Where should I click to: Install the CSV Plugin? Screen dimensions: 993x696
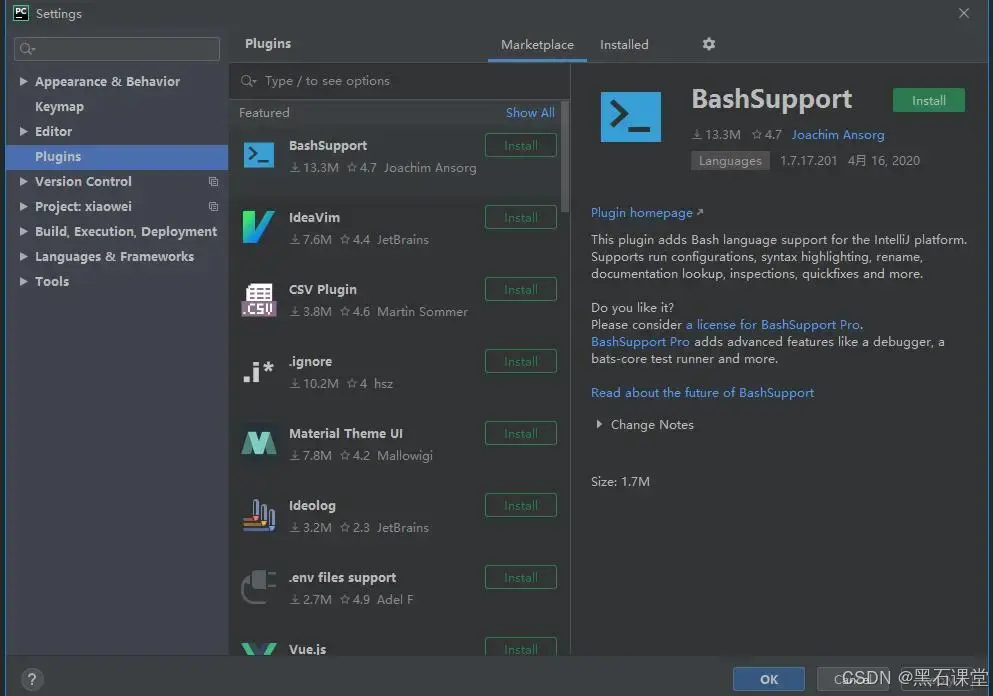coord(521,289)
